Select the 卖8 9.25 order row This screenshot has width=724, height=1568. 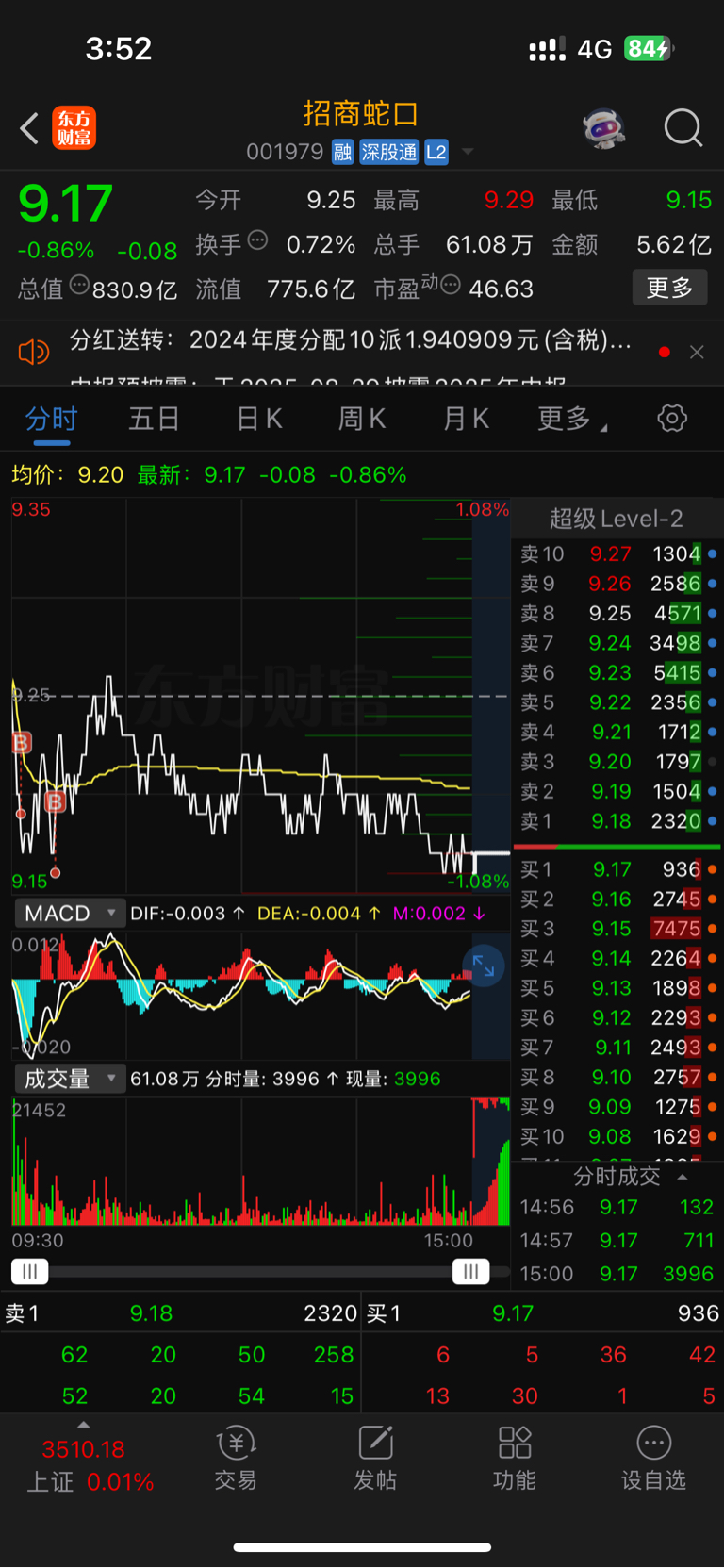[x=617, y=613]
